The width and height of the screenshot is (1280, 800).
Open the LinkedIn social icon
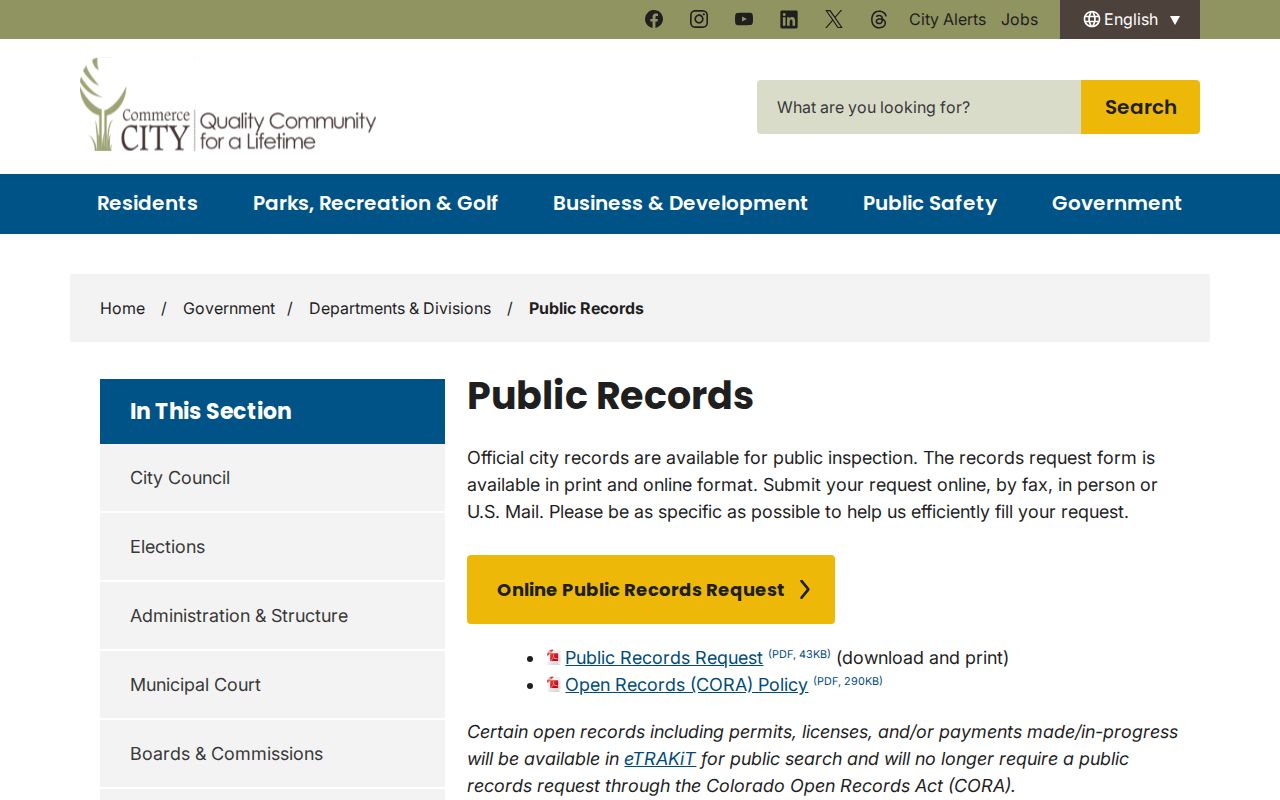coord(789,19)
